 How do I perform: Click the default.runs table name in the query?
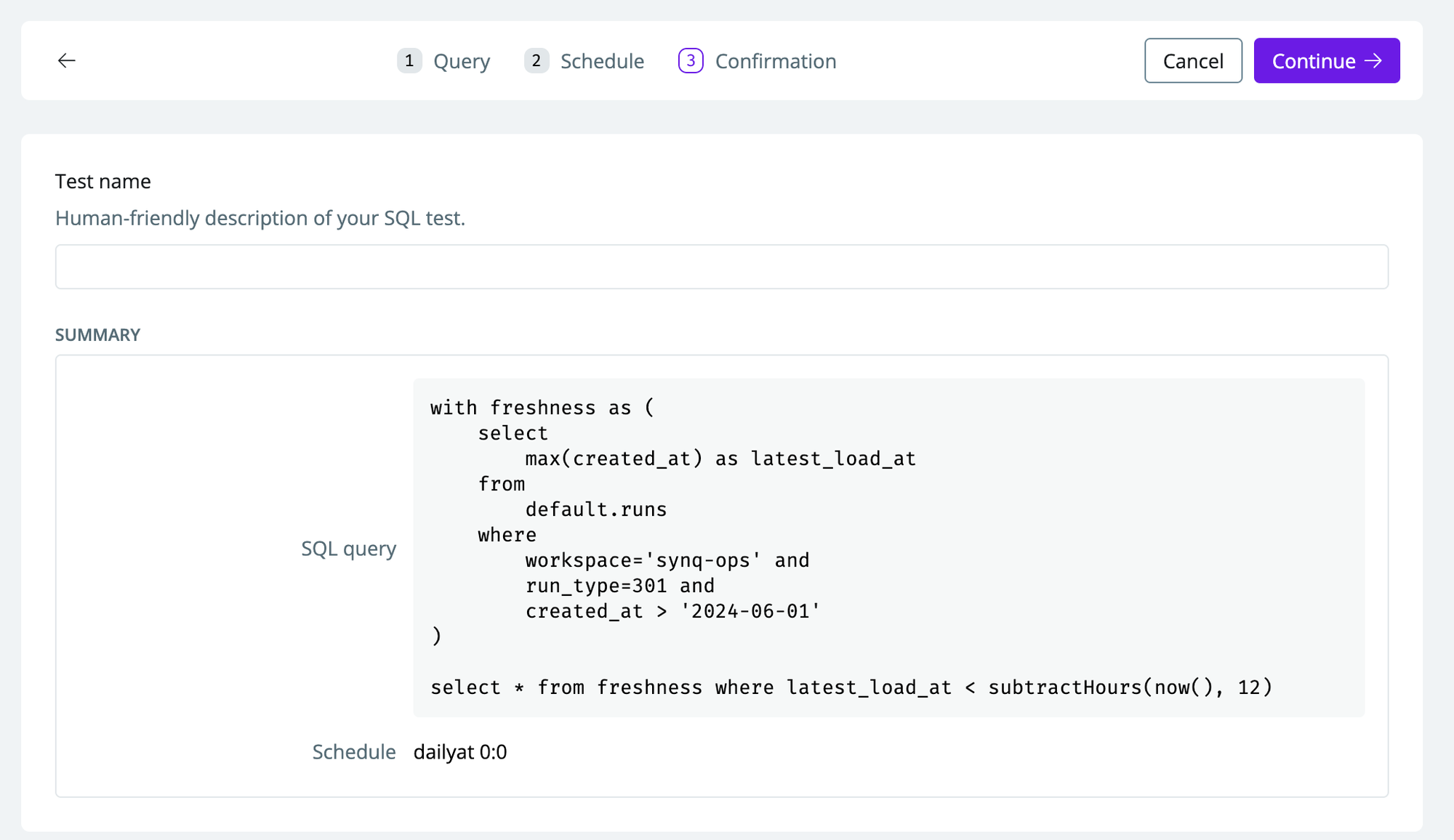(595, 509)
